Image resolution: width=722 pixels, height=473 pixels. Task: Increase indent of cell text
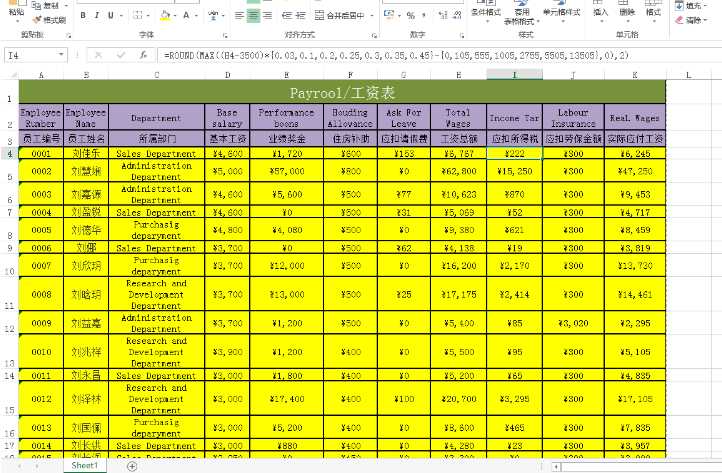(x=301, y=16)
